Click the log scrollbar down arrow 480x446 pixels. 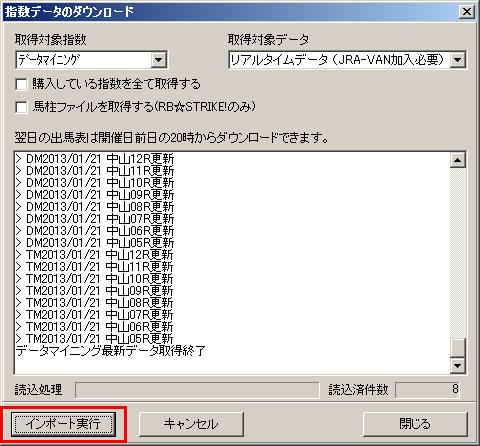tap(458, 366)
